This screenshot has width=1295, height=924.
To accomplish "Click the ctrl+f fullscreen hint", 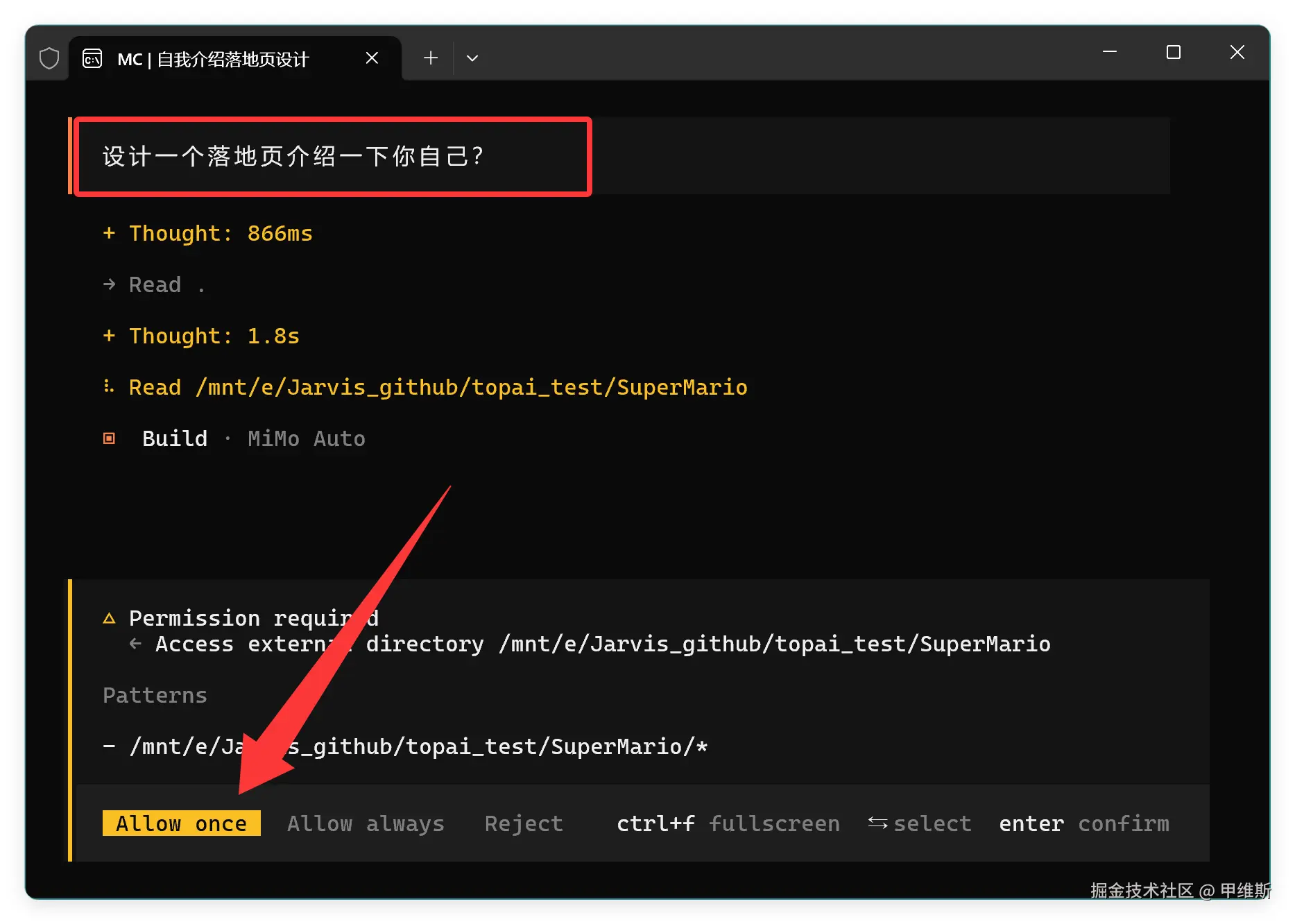I will click(x=728, y=823).
